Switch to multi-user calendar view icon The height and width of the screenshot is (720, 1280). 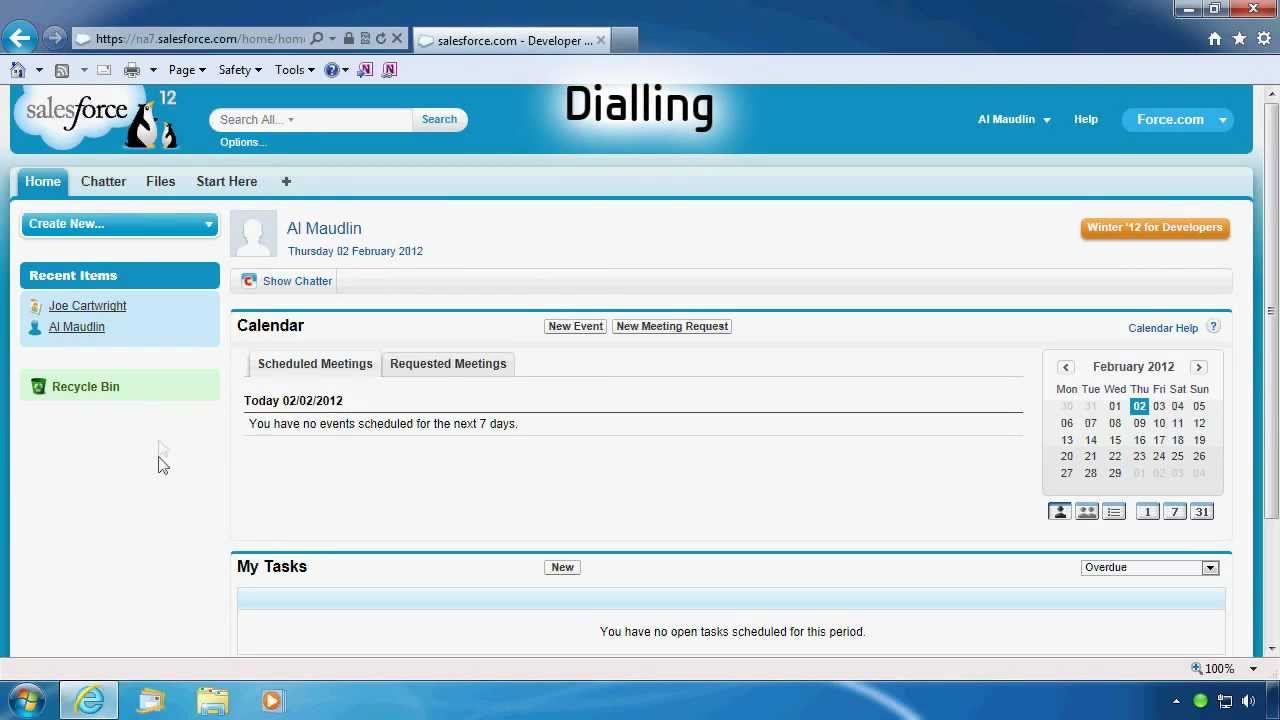coord(1087,512)
